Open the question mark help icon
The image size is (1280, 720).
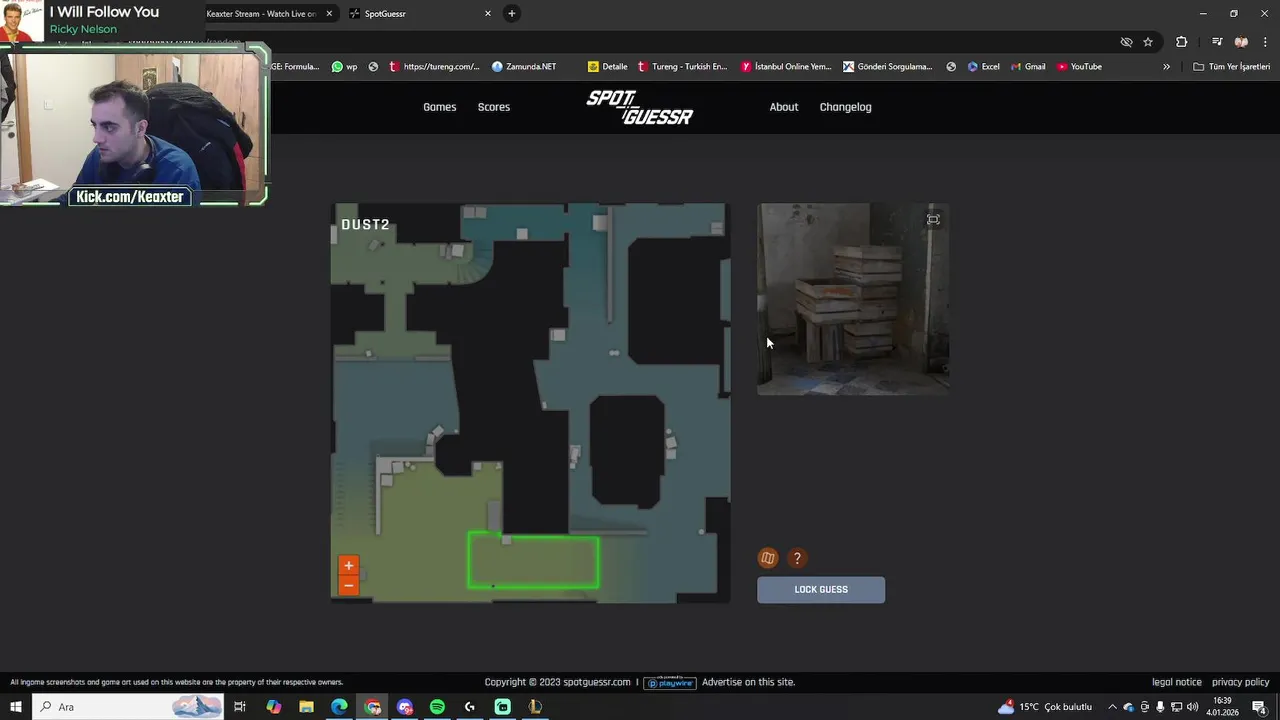[x=797, y=558]
